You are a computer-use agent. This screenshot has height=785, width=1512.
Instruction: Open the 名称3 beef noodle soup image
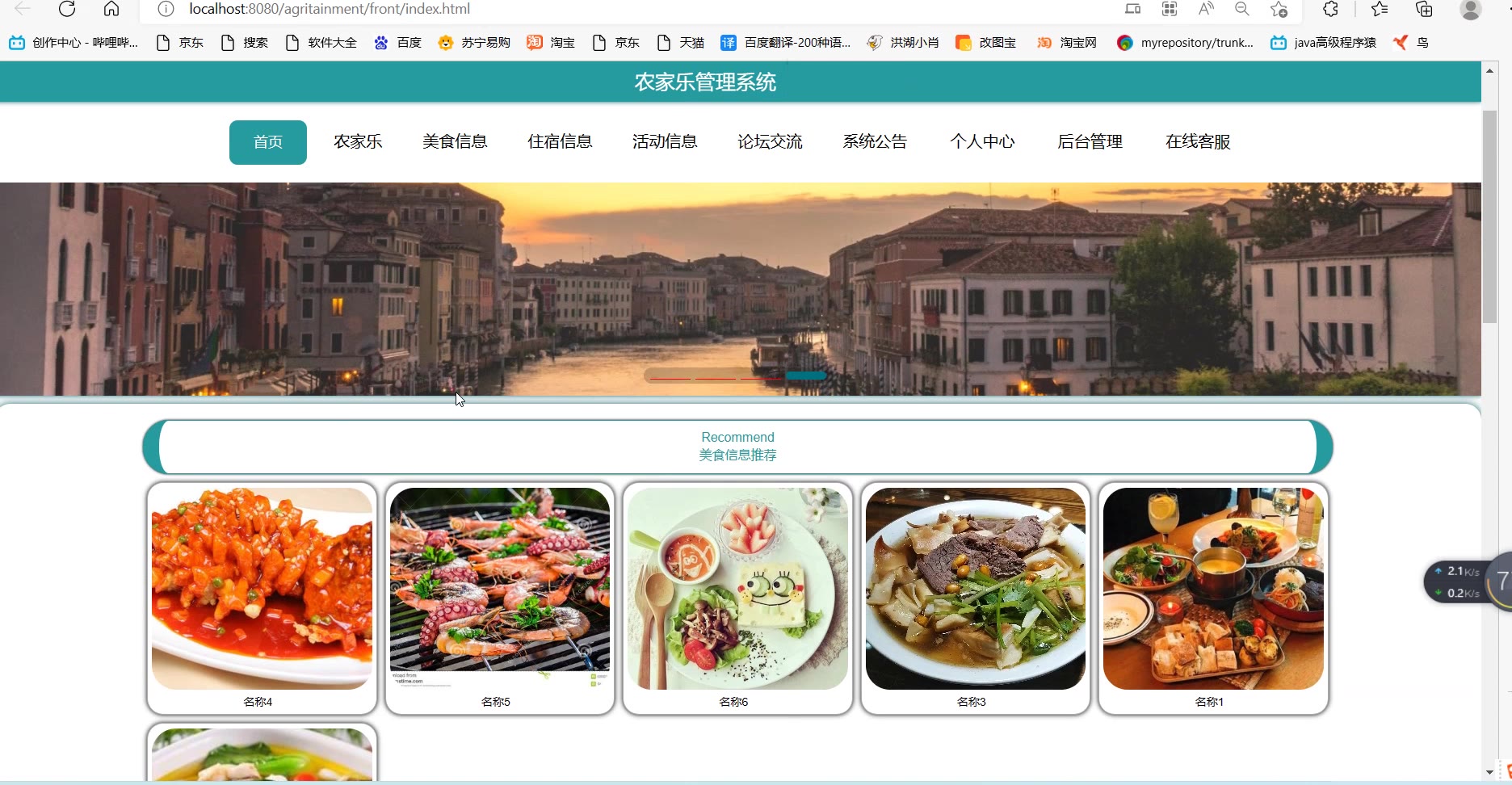coord(976,588)
